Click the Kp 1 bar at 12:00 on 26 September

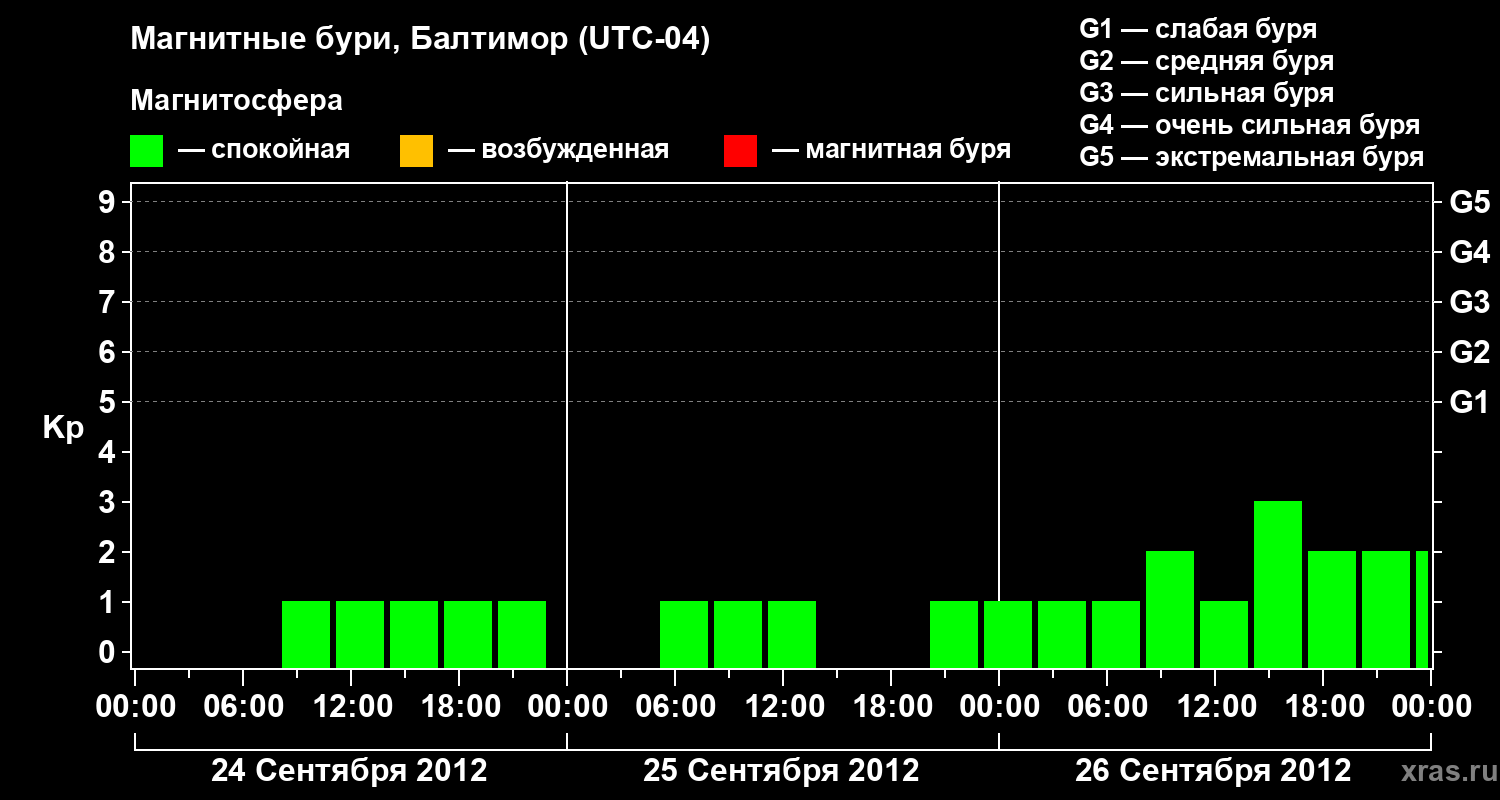(1224, 634)
